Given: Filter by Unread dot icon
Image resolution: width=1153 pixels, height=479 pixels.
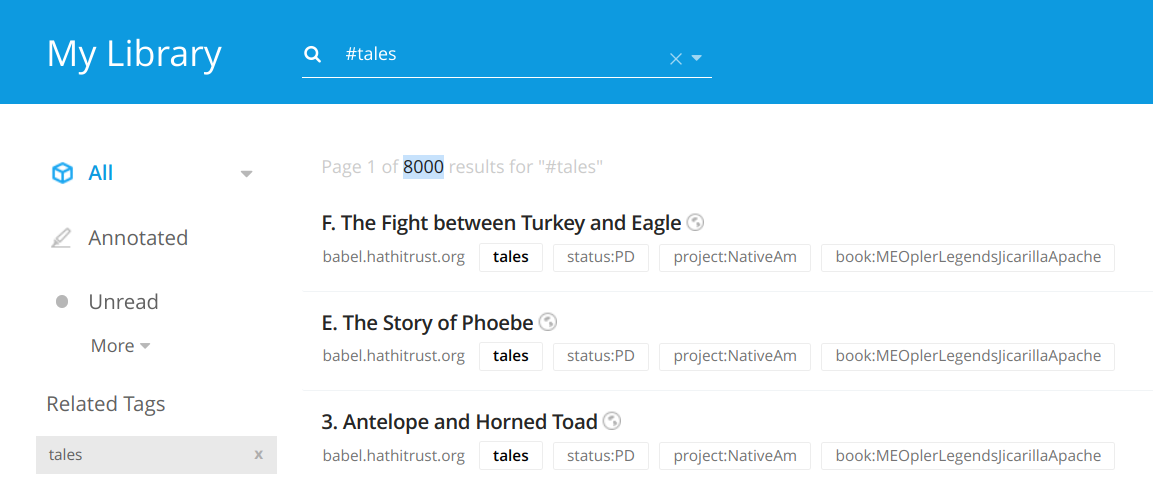Looking at the screenshot, I should pyautogui.click(x=62, y=302).
